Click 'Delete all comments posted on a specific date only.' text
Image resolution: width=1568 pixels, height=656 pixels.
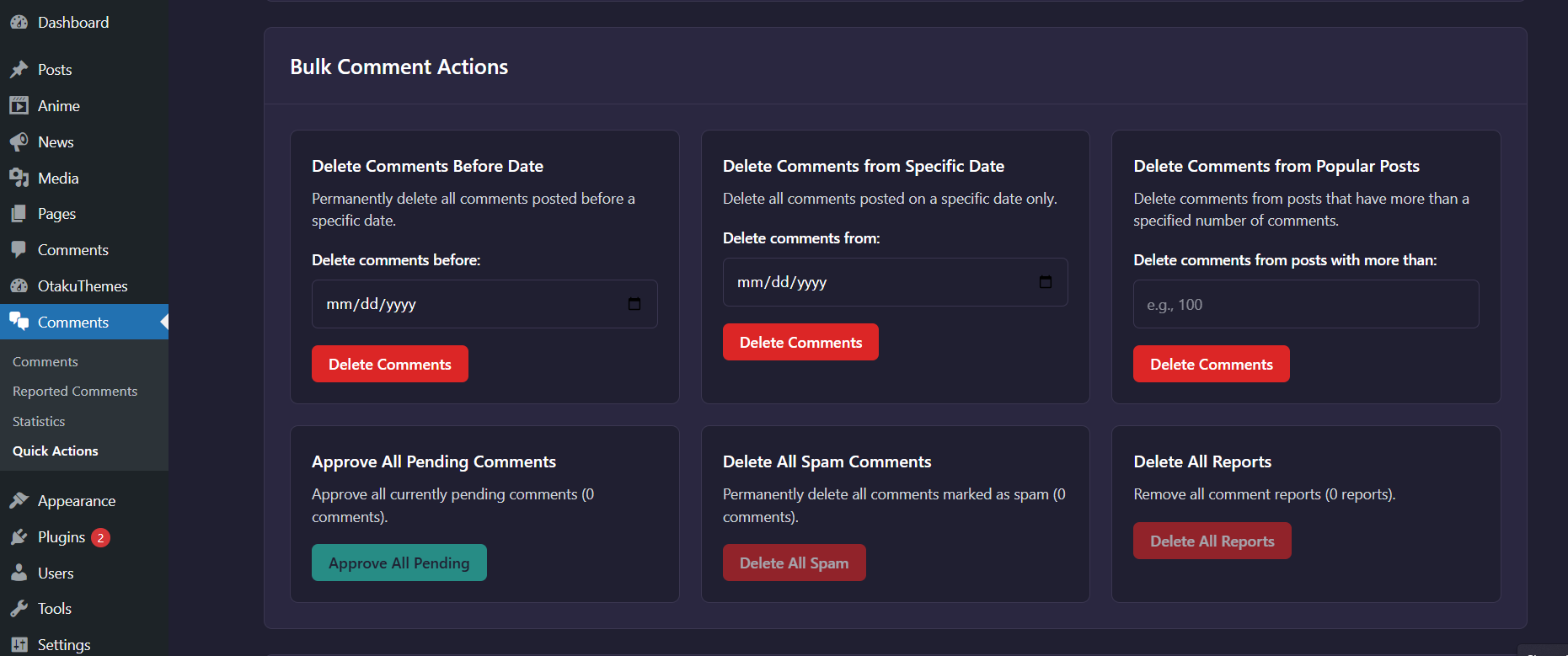890,199
